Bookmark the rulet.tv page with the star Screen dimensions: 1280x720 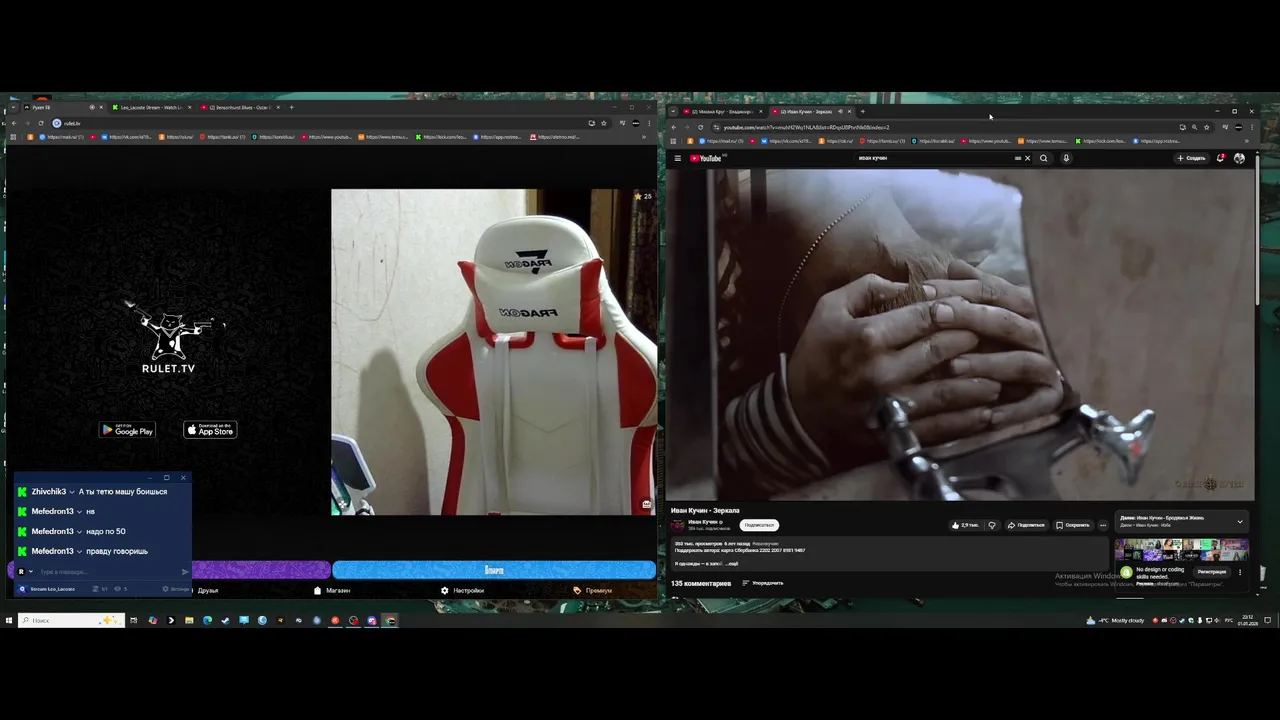point(604,123)
